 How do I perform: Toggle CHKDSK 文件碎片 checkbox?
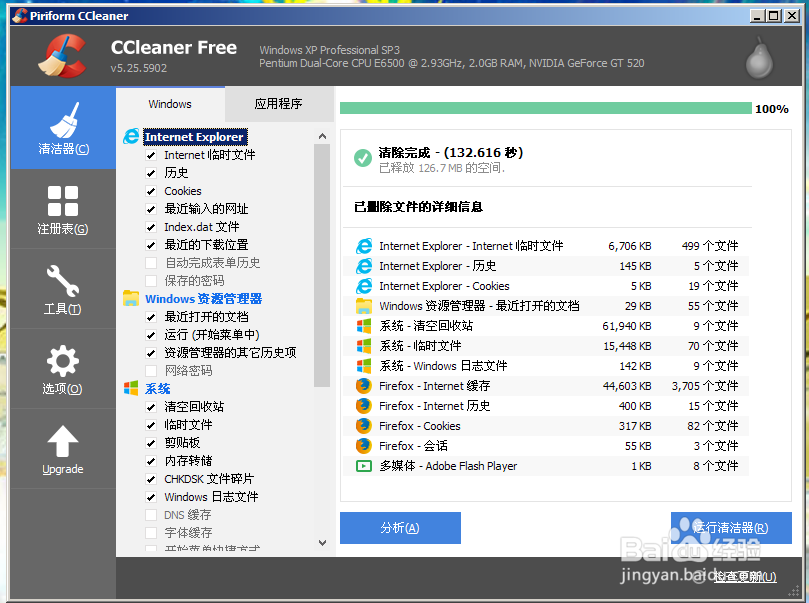point(151,479)
